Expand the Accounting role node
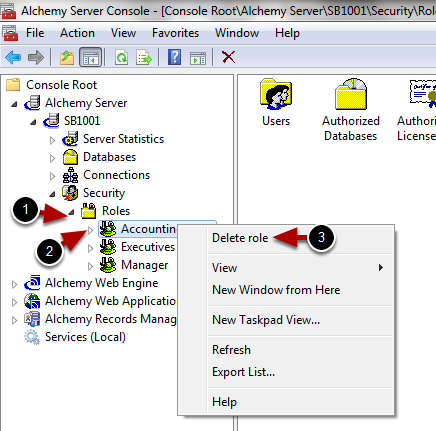 [90, 230]
